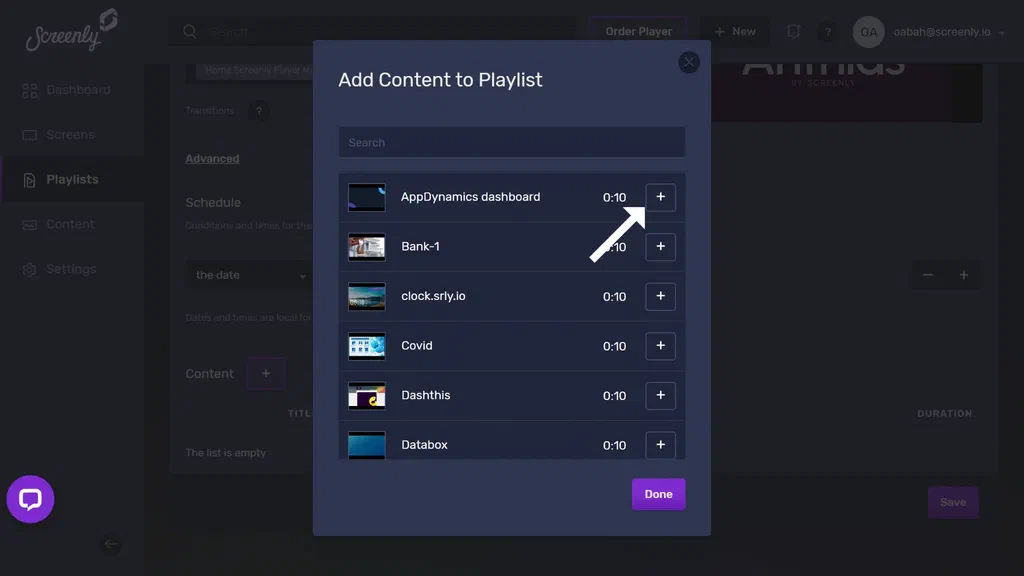Focus the dialog Search field

[x=512, y=142]
